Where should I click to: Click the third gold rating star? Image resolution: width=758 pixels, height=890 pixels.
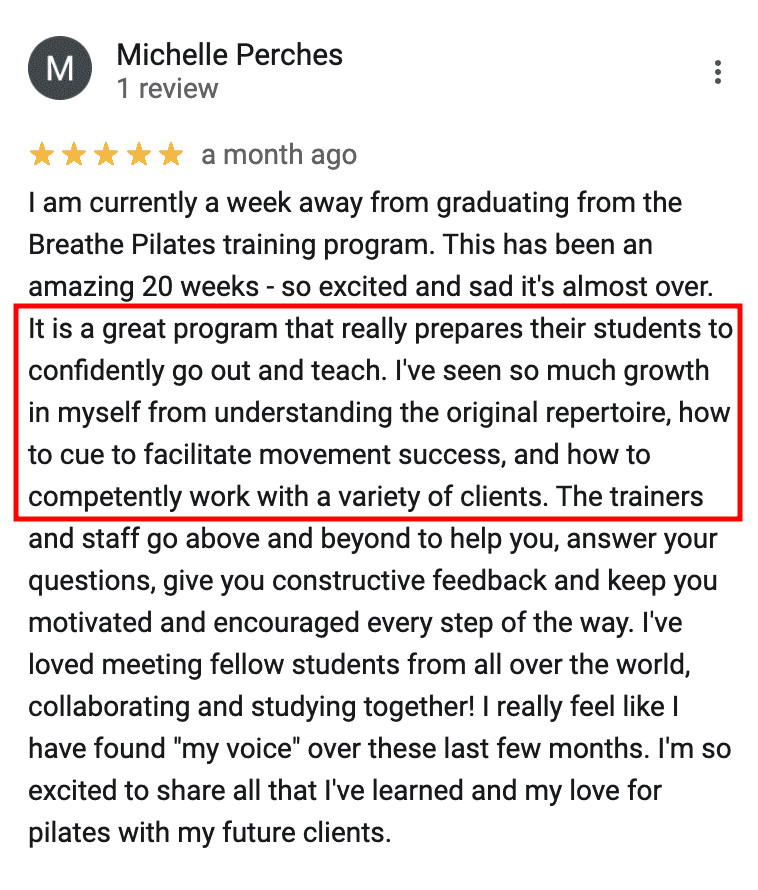coord(106,154)
